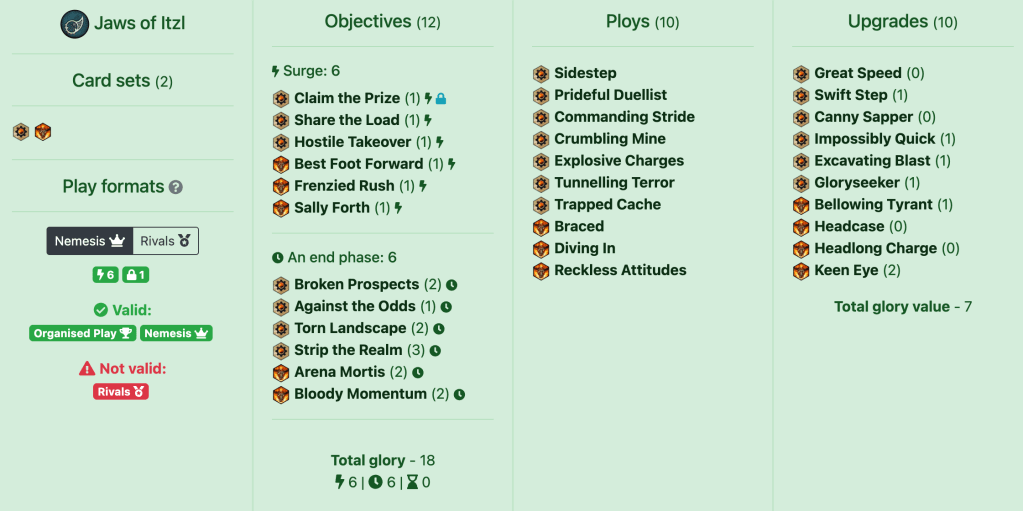Switch play format to Nemesis

coord(90,241)
